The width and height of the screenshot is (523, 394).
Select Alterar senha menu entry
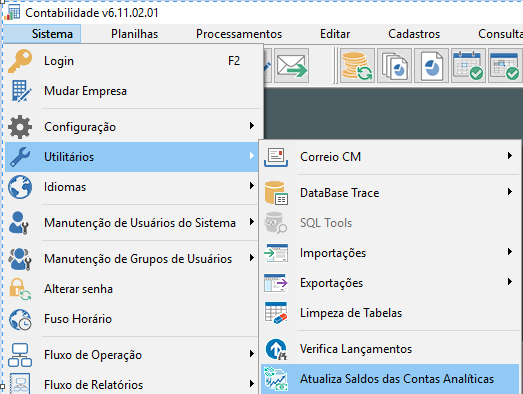coord(132,289)
